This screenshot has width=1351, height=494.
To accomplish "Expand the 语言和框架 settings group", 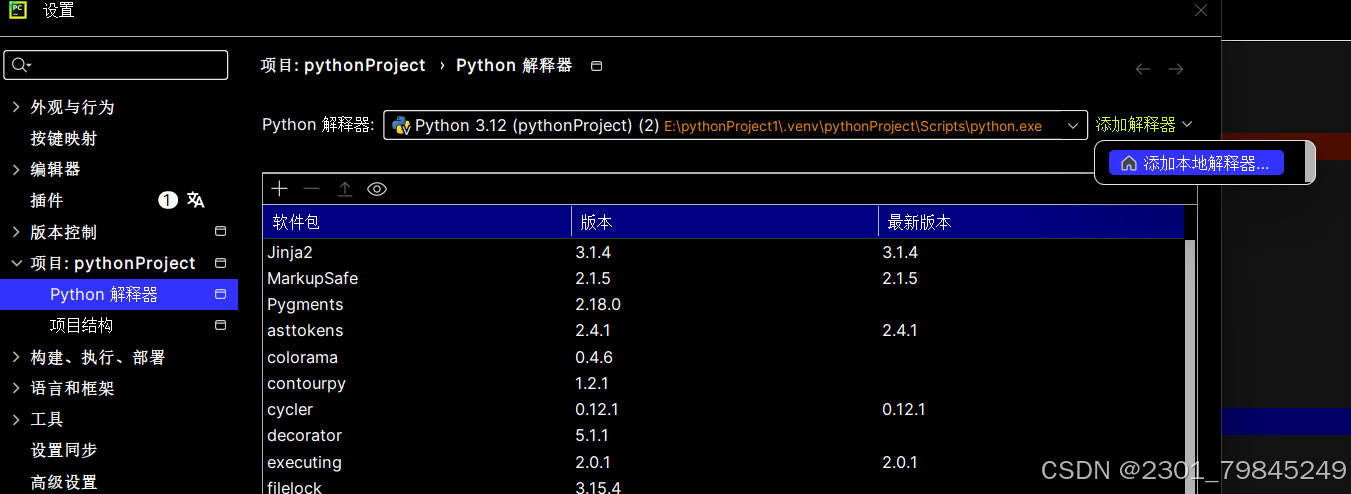I will point(16,388).
